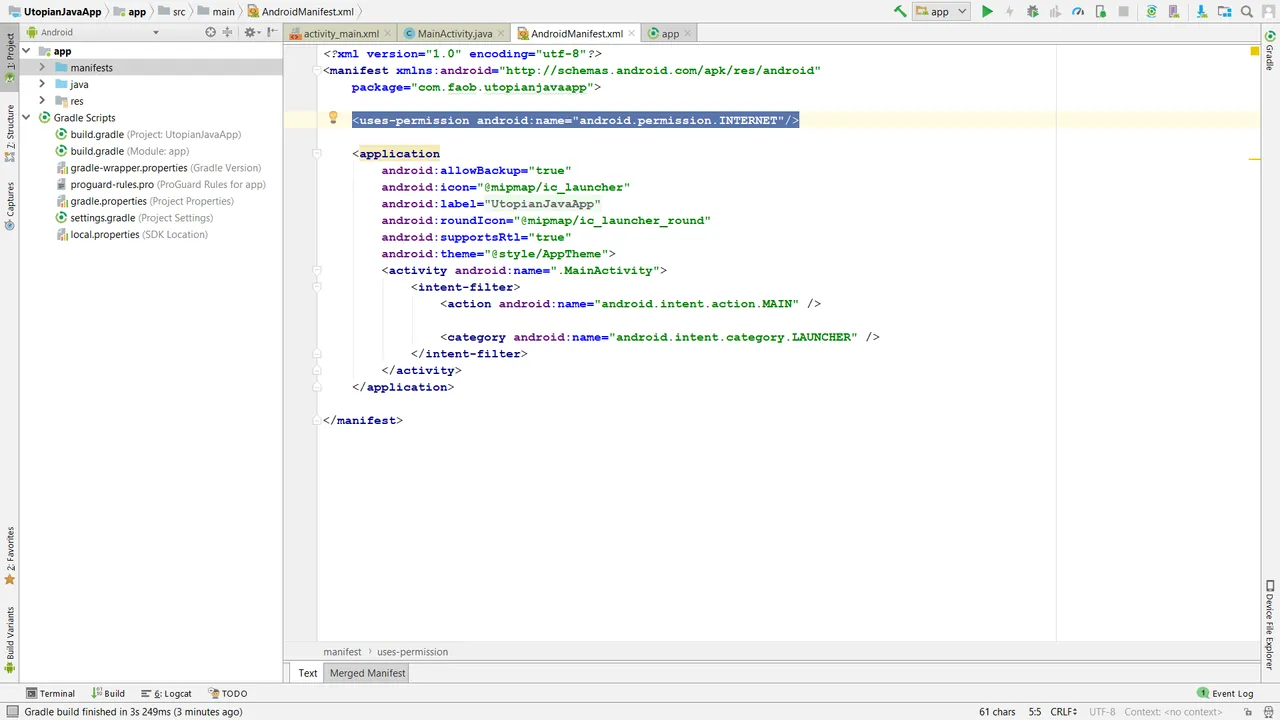Screen dimensions: 1280x720
Task: Open the AVD Manager icon
Action: [x=1175, y=12]
